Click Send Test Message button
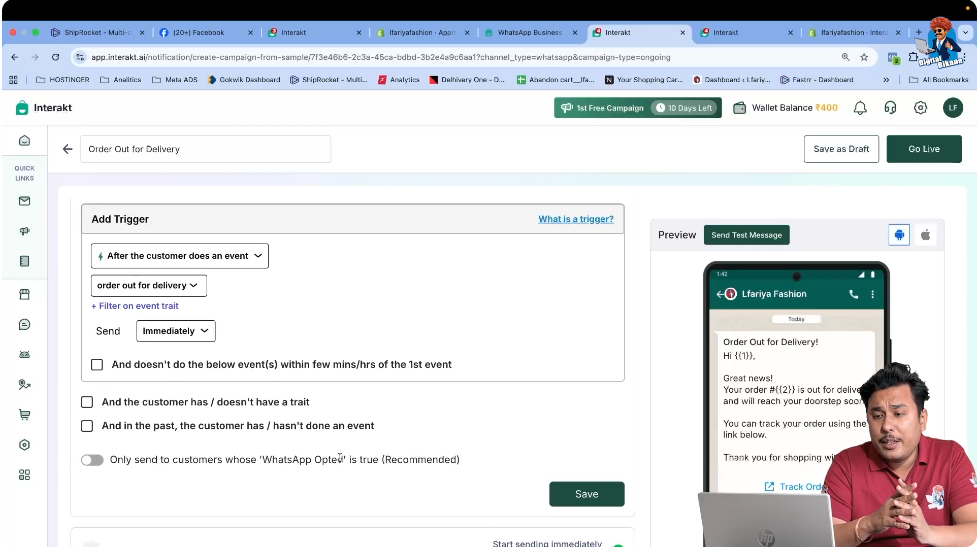The image size is (979, 548). [x=746, y=235]
